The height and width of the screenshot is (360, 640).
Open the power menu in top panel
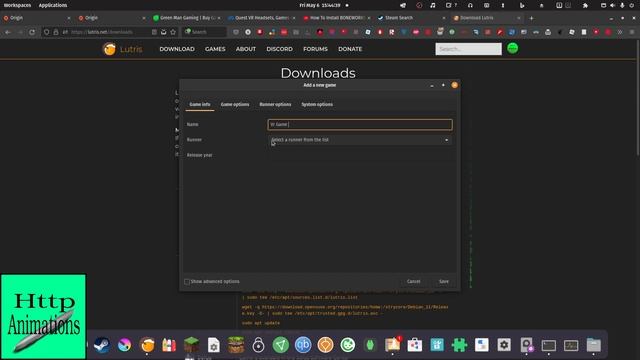(632, 5)
